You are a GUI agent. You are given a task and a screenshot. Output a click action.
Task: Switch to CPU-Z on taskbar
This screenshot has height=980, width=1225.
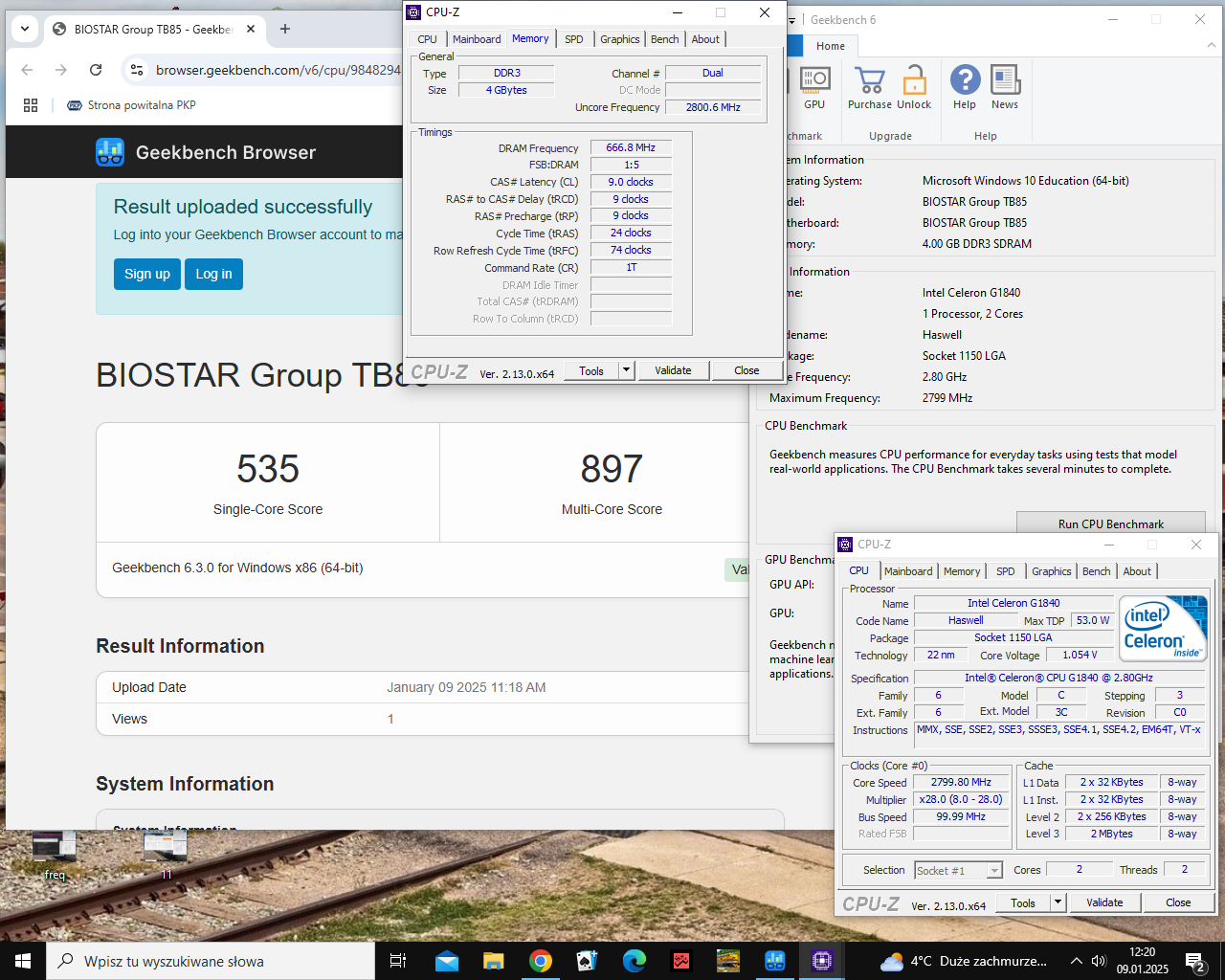(x=822, y=961)
